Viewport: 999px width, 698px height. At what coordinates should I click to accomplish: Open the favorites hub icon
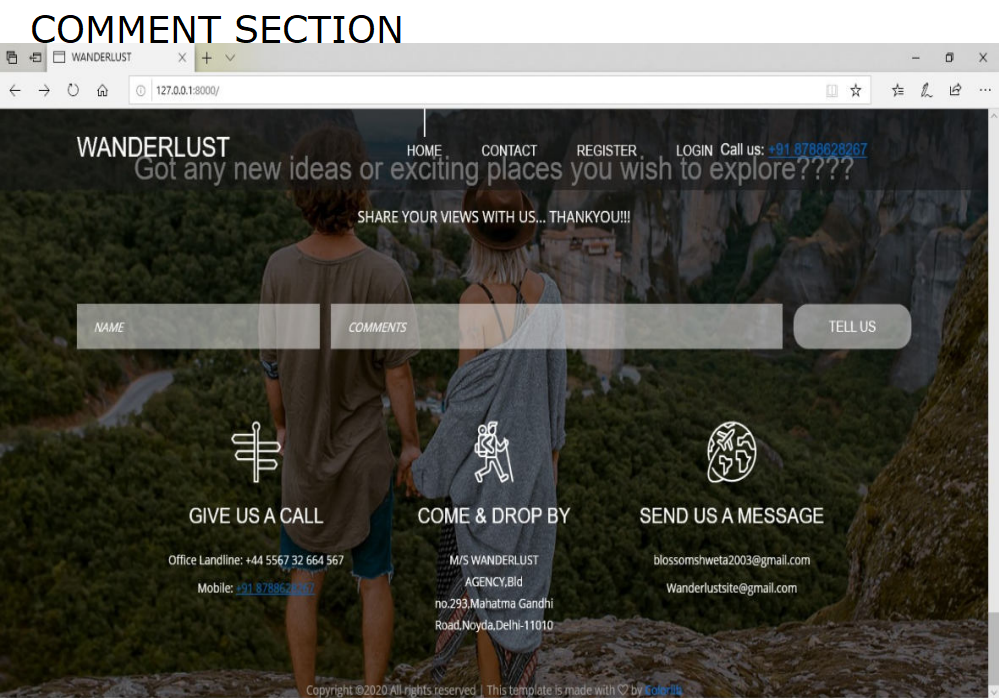click(x=898, y=90)
